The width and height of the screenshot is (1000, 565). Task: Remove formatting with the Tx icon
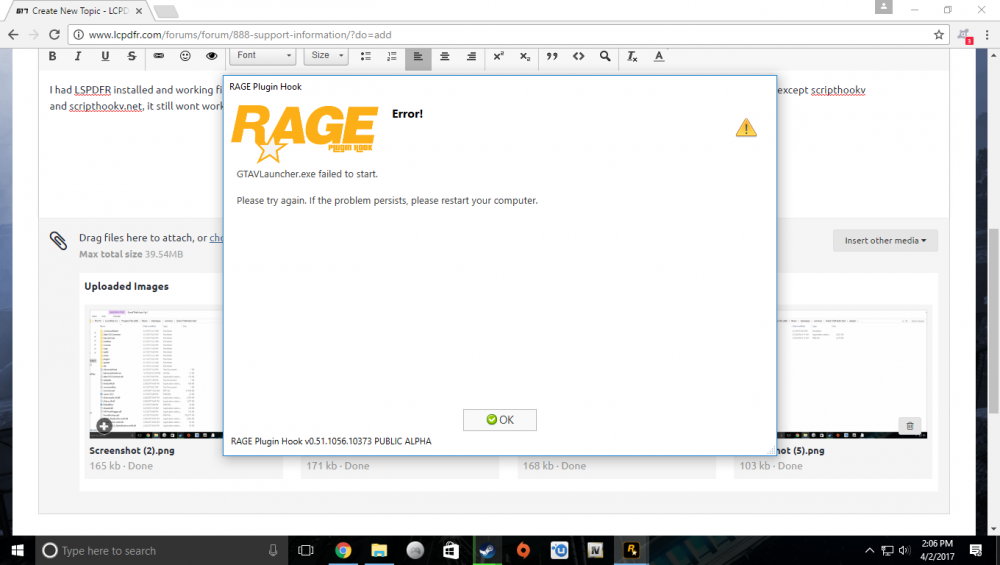tap(632, 56)
